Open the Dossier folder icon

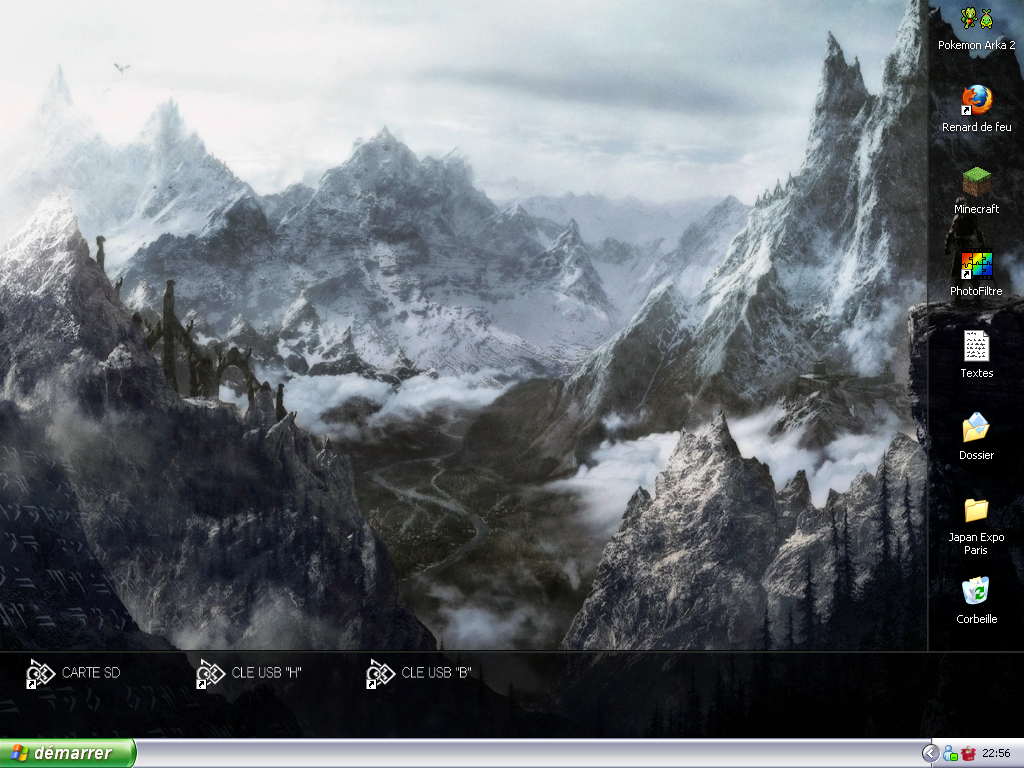976,428
